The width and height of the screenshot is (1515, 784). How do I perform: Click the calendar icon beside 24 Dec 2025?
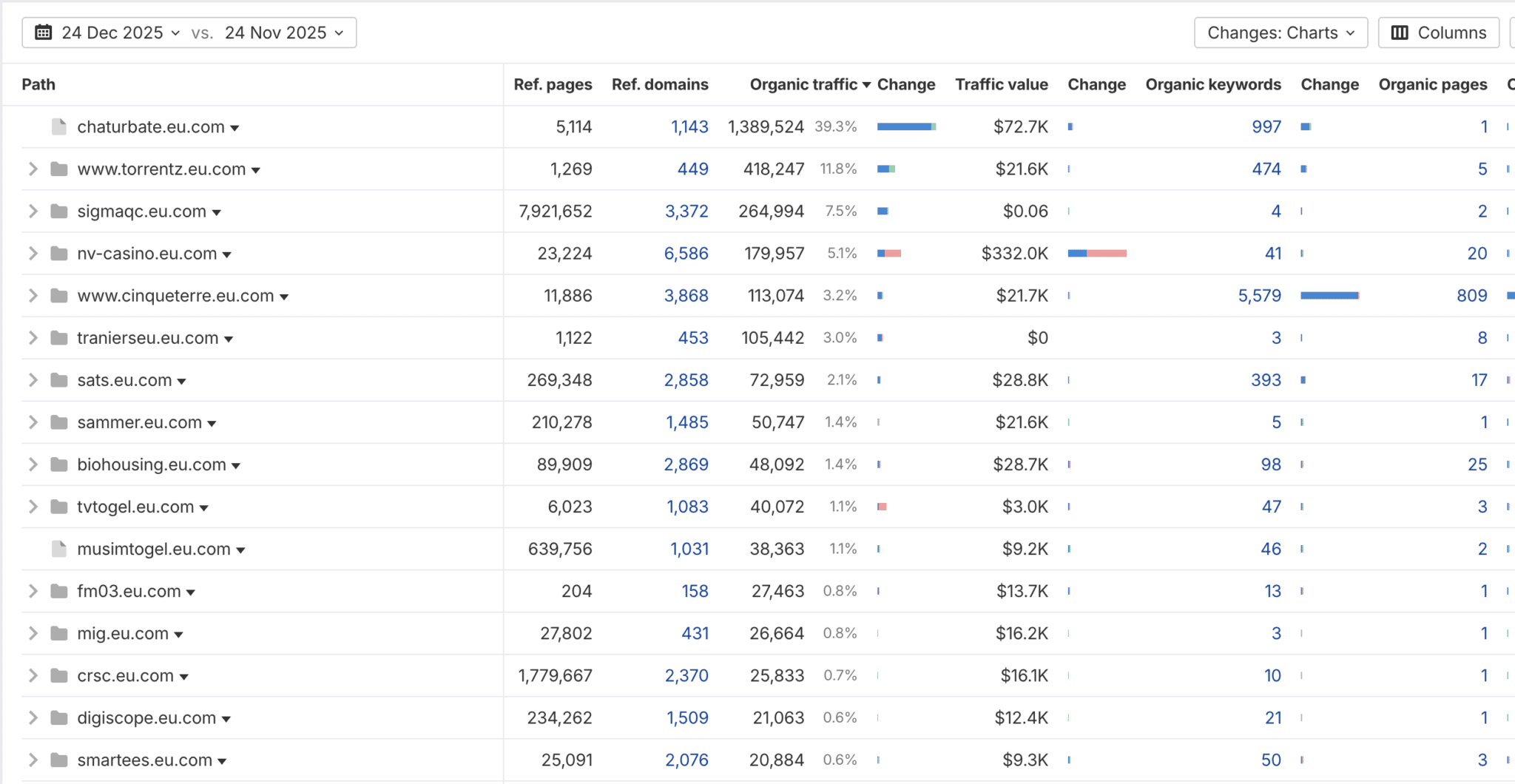click(44, 33)
